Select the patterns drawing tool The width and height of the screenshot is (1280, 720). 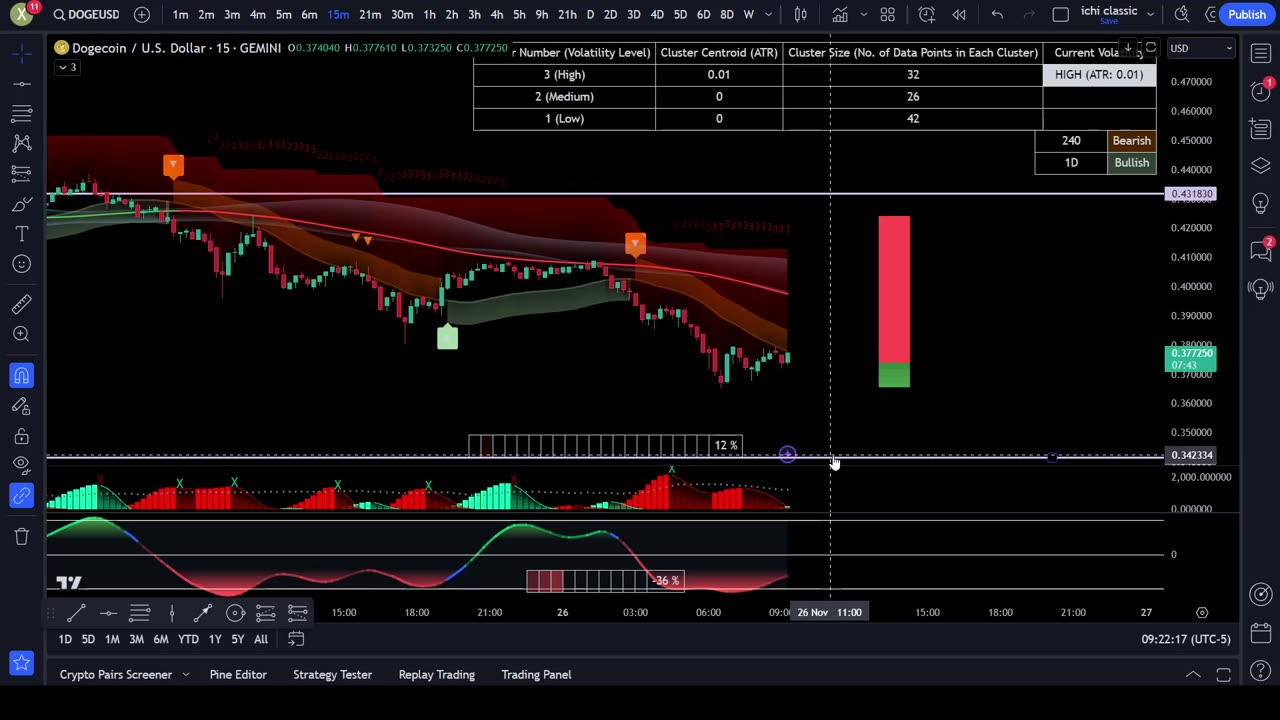21,143
